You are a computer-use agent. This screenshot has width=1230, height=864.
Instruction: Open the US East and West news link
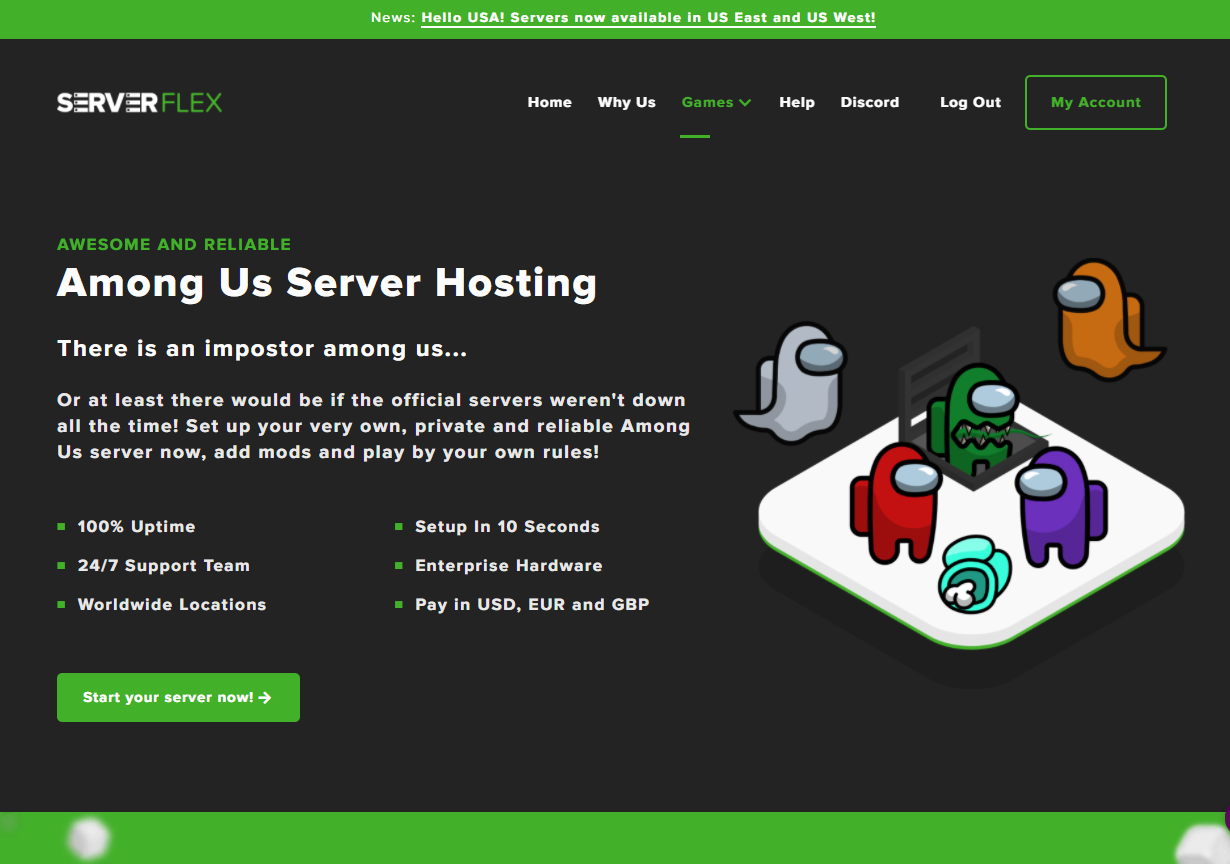[648, 18]
